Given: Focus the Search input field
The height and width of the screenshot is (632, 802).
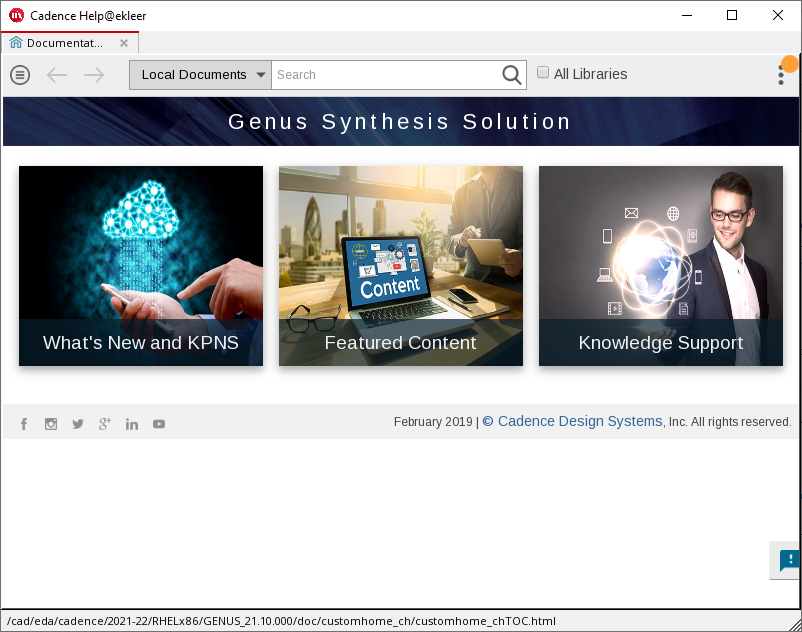Looking at the screenshot, I should (386, 75).
